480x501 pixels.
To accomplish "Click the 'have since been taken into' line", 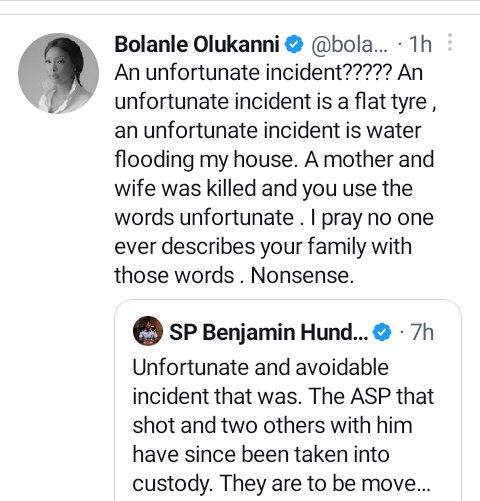I will point(261,455).
